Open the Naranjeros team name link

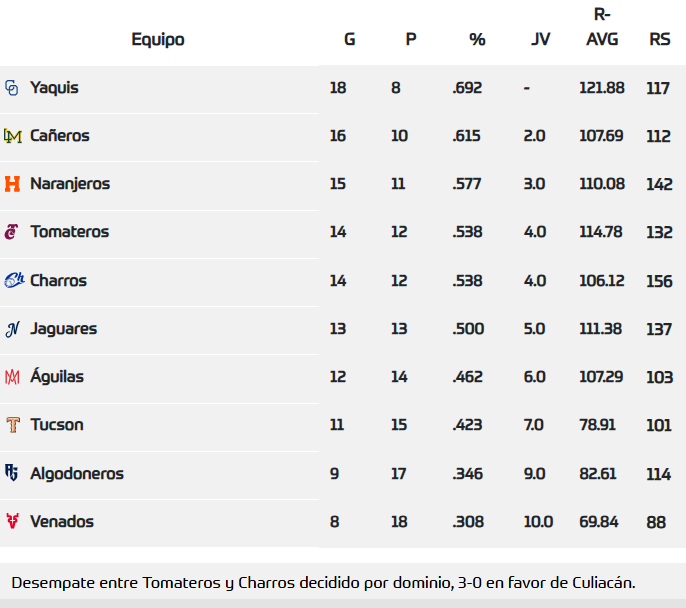click(x=70, y=184)
